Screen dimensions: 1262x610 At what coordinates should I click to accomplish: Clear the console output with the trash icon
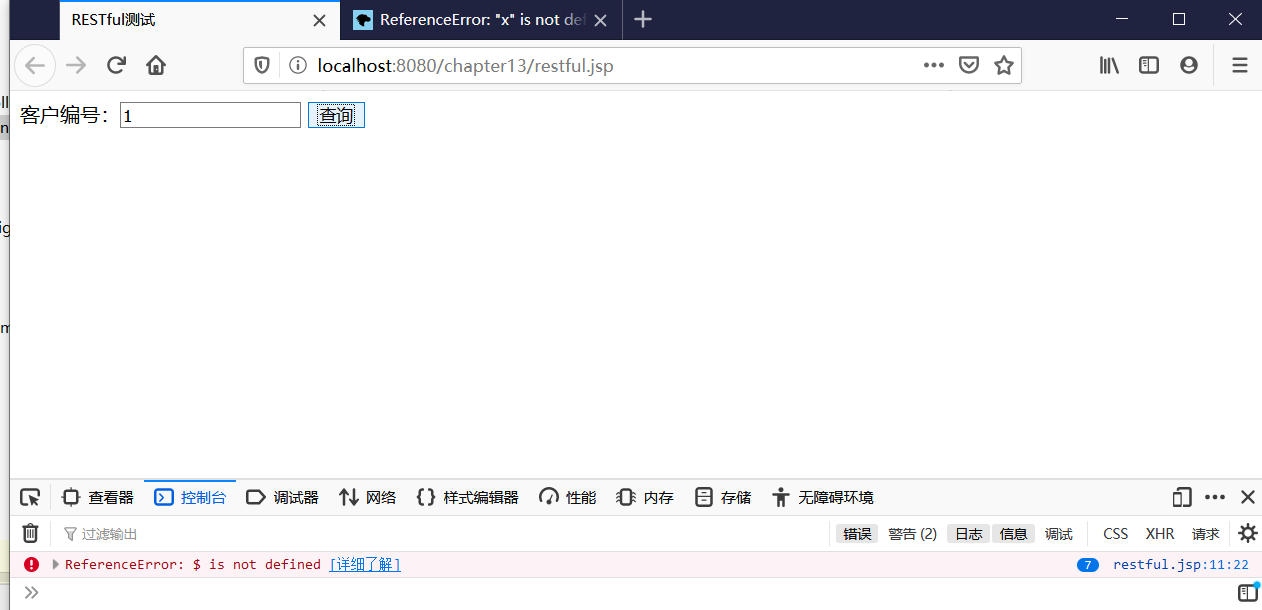tap(29, 533)
